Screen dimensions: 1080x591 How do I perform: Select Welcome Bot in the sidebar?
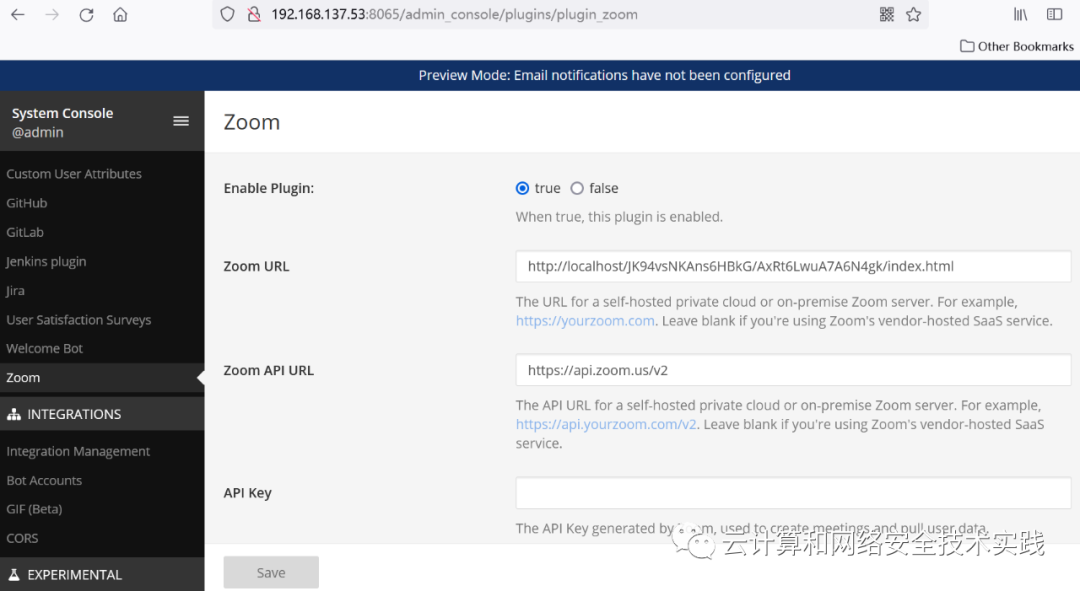(44, 349)
